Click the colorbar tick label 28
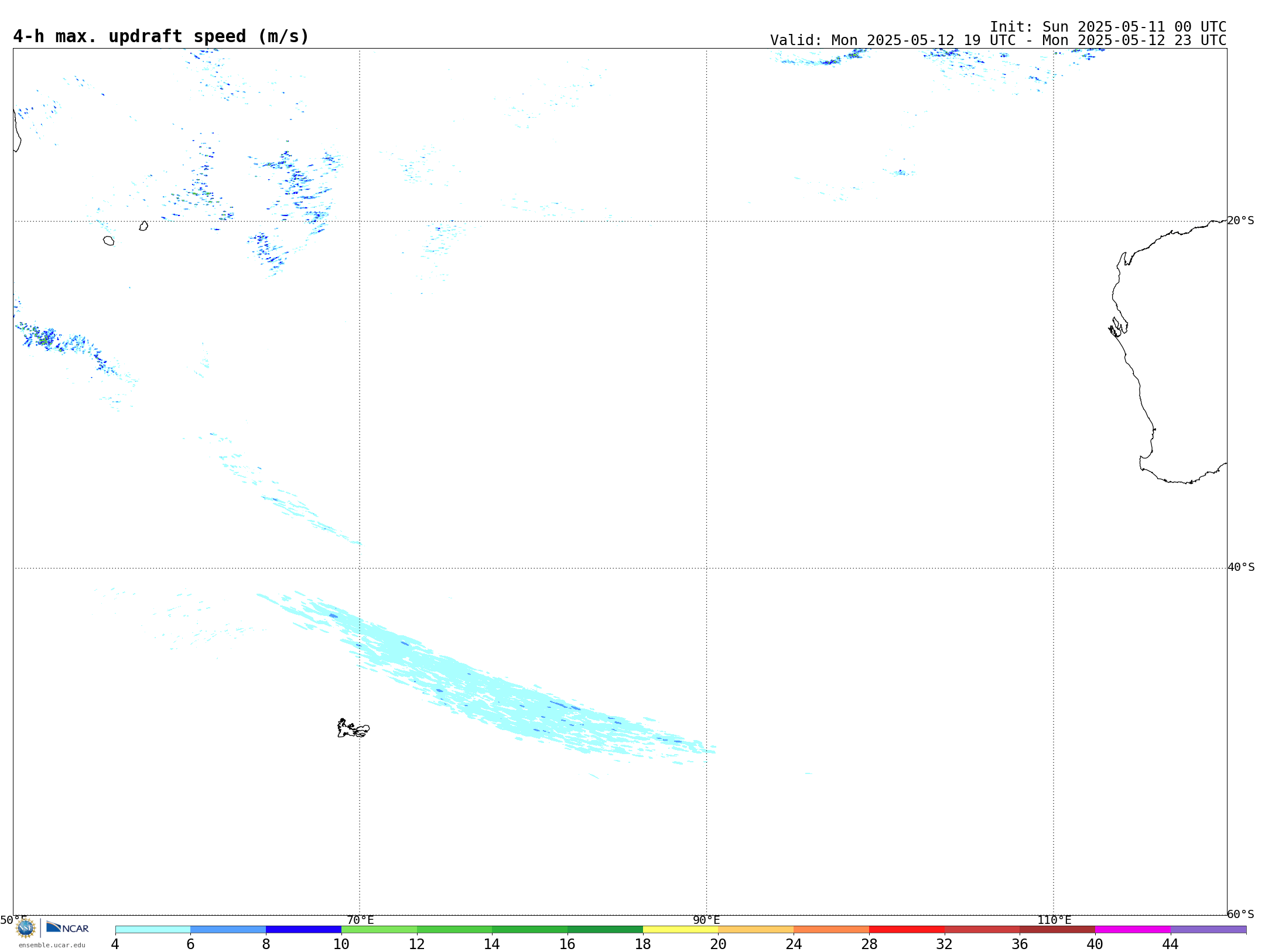 click(869, 944)
